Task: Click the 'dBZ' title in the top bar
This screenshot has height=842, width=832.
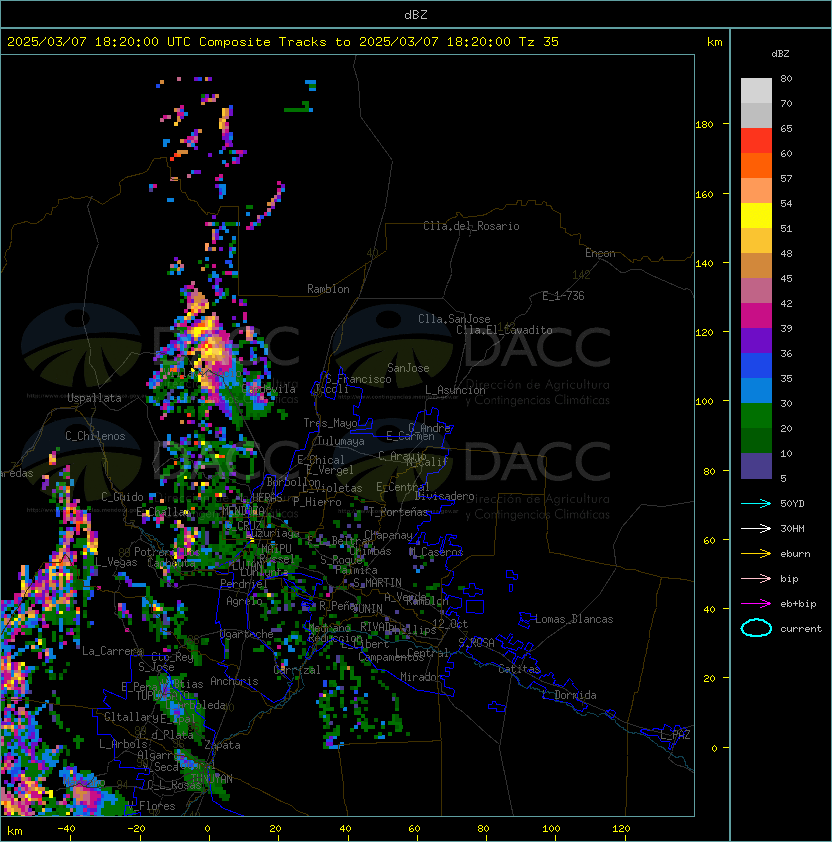Action: pyautogui.click(x=416, y=14)
